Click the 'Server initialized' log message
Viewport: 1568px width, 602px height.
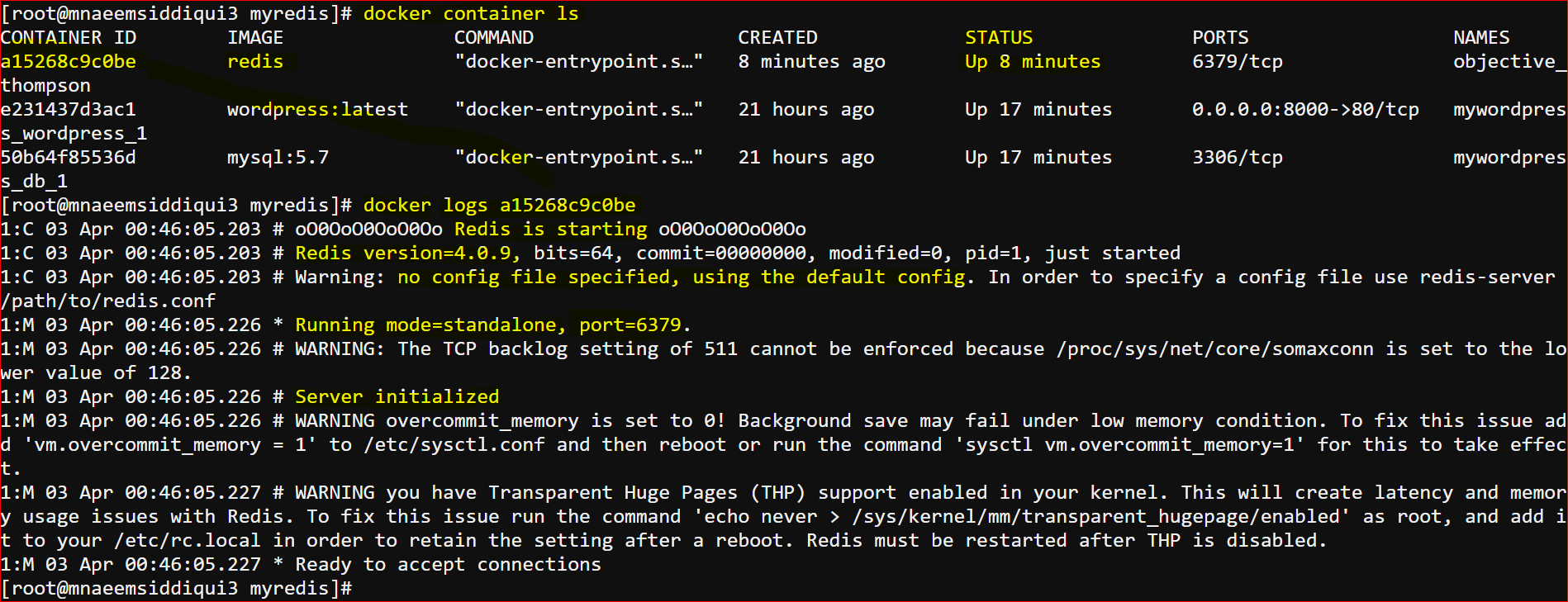pos(397,396)
